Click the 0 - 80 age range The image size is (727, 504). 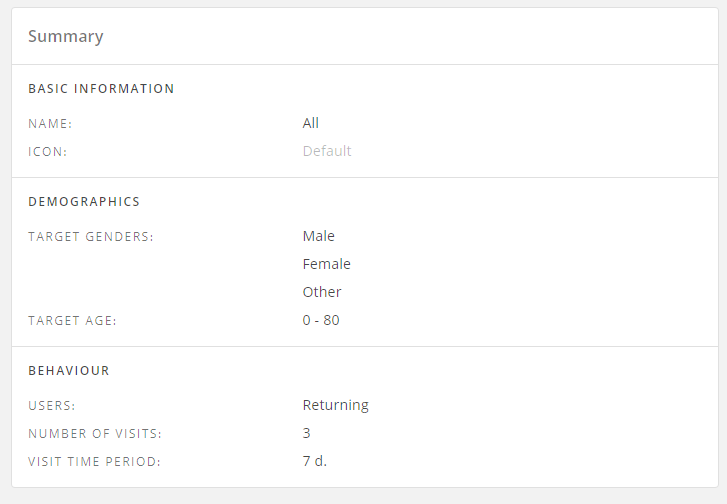point(321,320)
